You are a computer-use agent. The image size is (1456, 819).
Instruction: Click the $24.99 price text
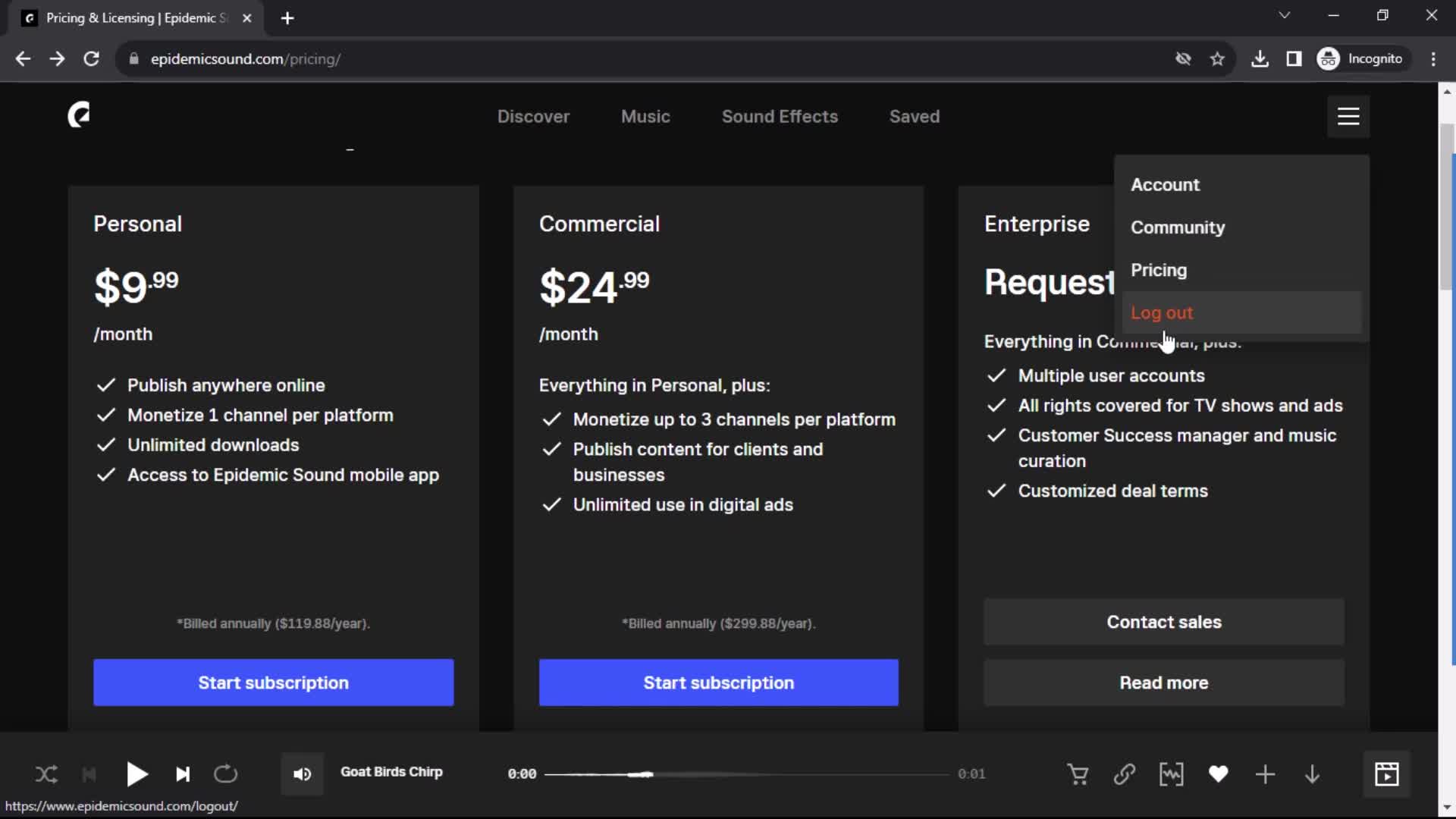click(594, 287)
